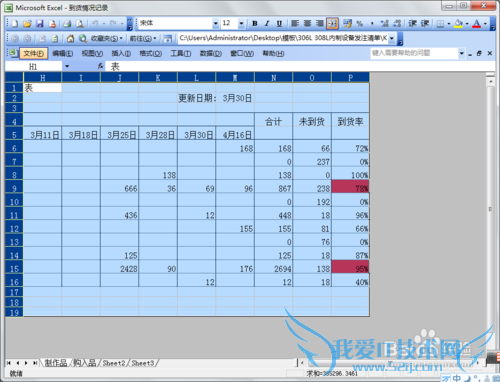Click the insert function fx icon
Image resolution: width=500 pixels, height=382 pixels.
(x=100, y=66)
